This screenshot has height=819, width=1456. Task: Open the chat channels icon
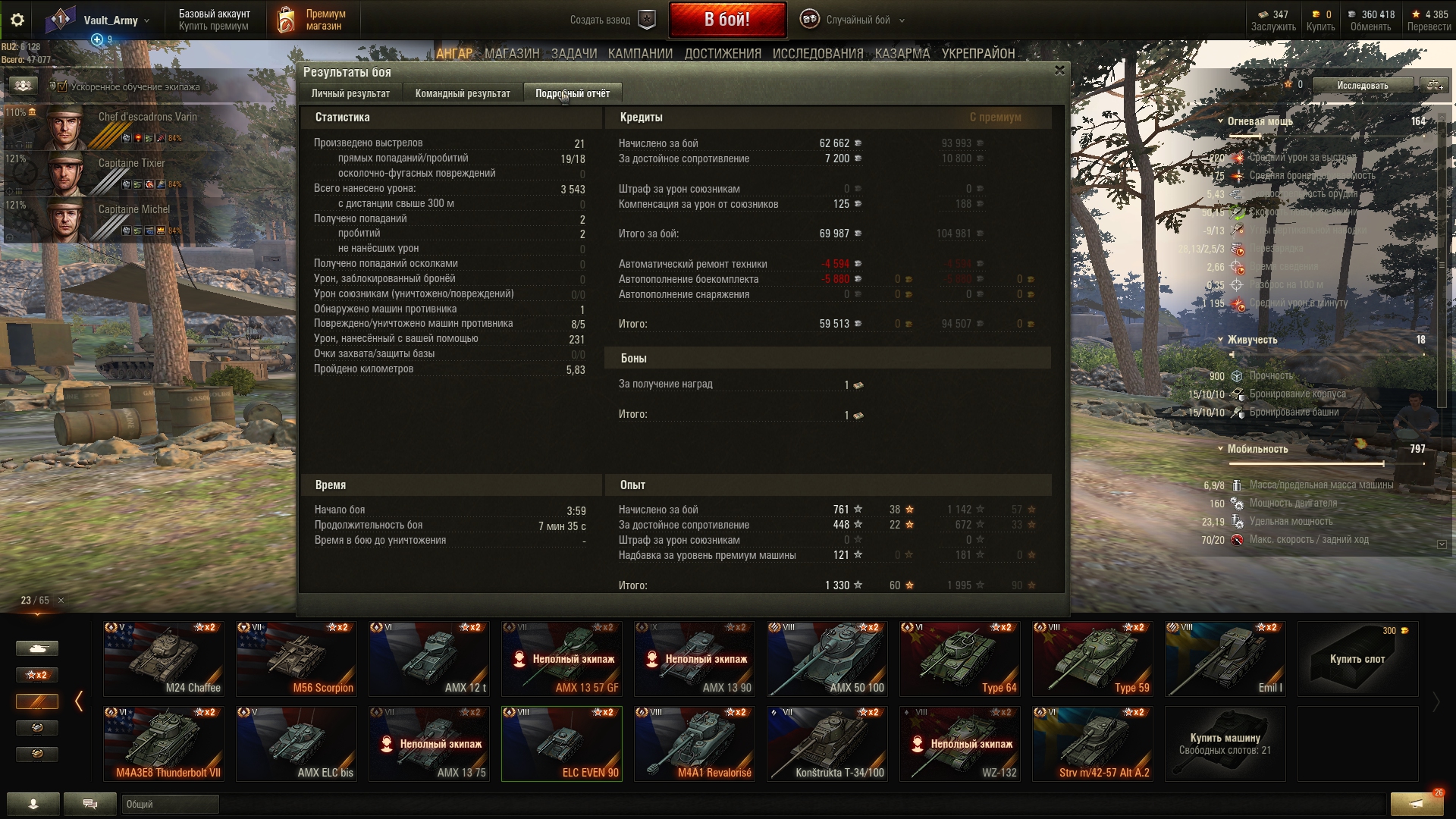[89, 804]
